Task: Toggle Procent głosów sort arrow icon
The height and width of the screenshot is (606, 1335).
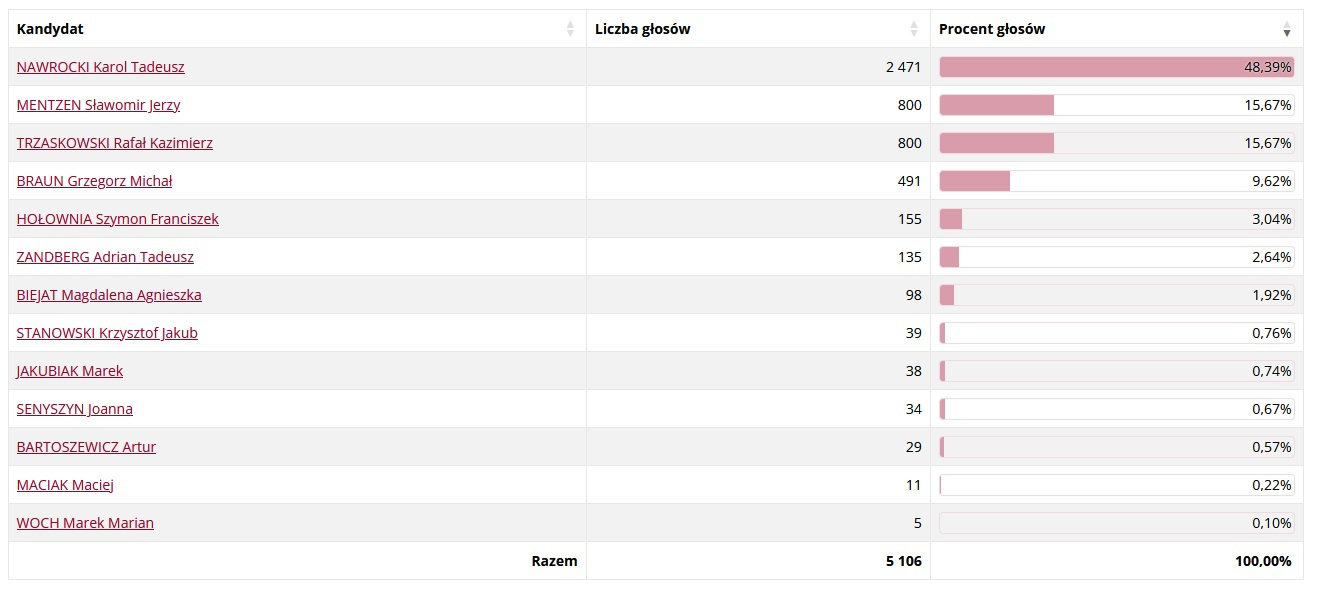Action: click(1287, 29)
